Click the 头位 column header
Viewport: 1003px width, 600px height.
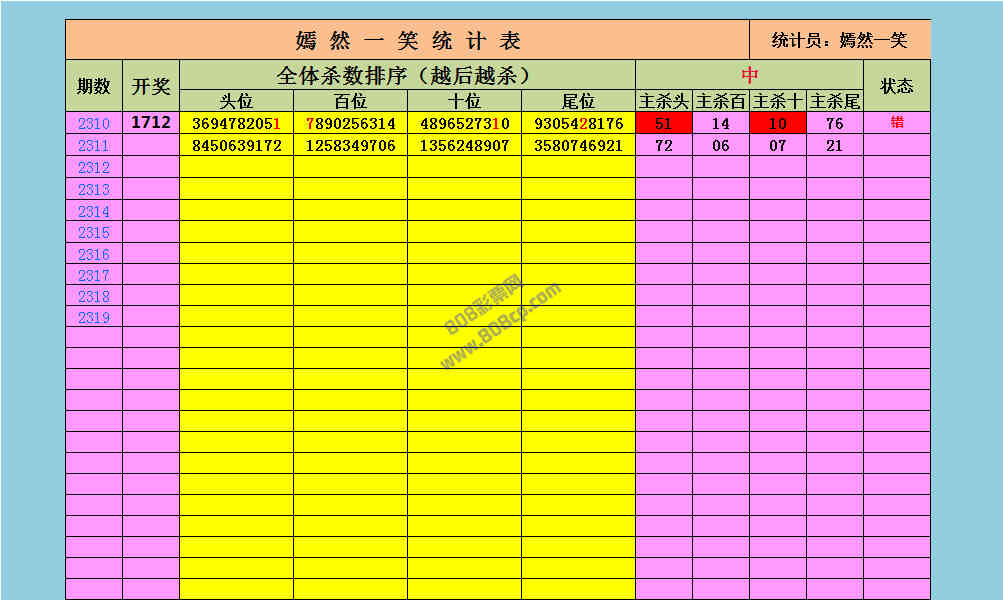pos(236,101)
